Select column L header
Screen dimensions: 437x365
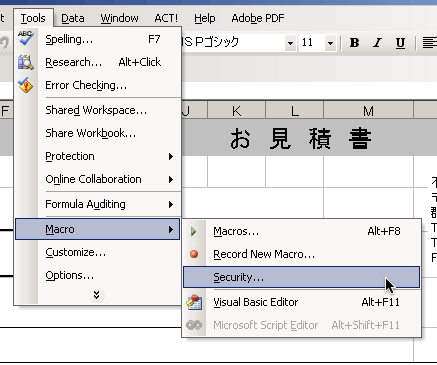pos(295,111)
